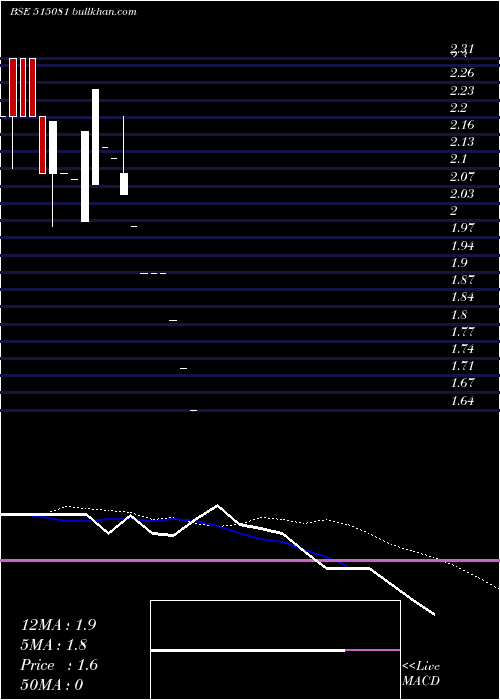Click the 2 price axis label

(x=455, y=211)
